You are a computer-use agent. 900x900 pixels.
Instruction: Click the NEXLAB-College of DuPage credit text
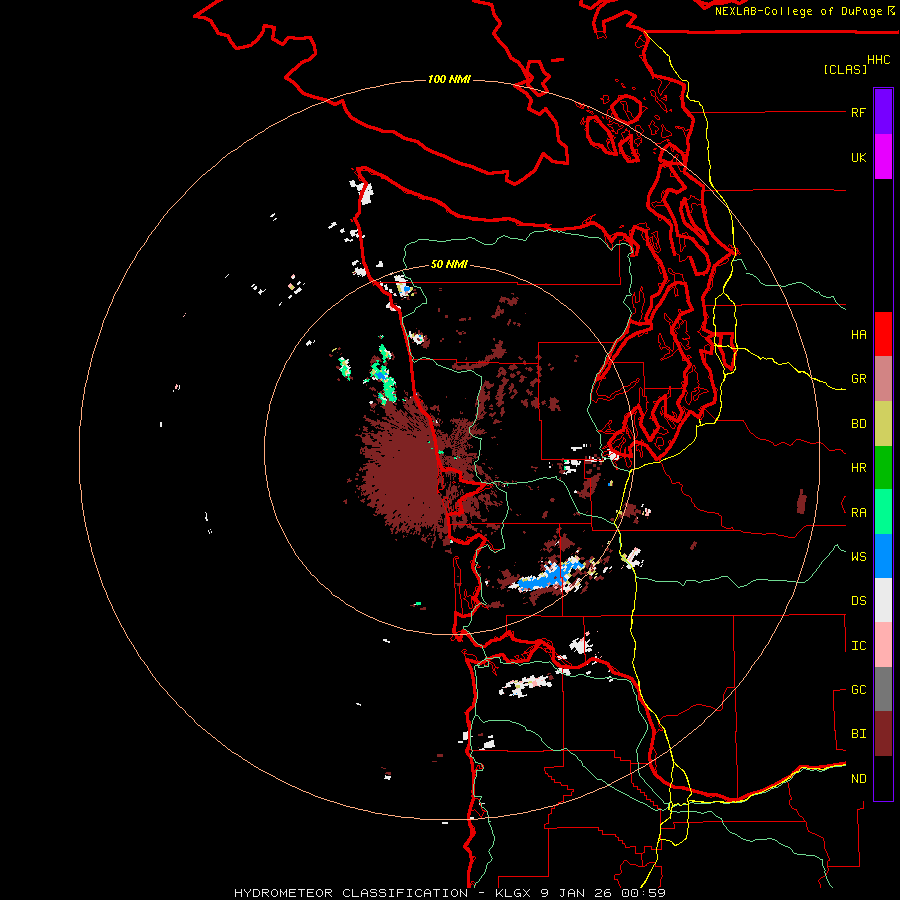798,11
